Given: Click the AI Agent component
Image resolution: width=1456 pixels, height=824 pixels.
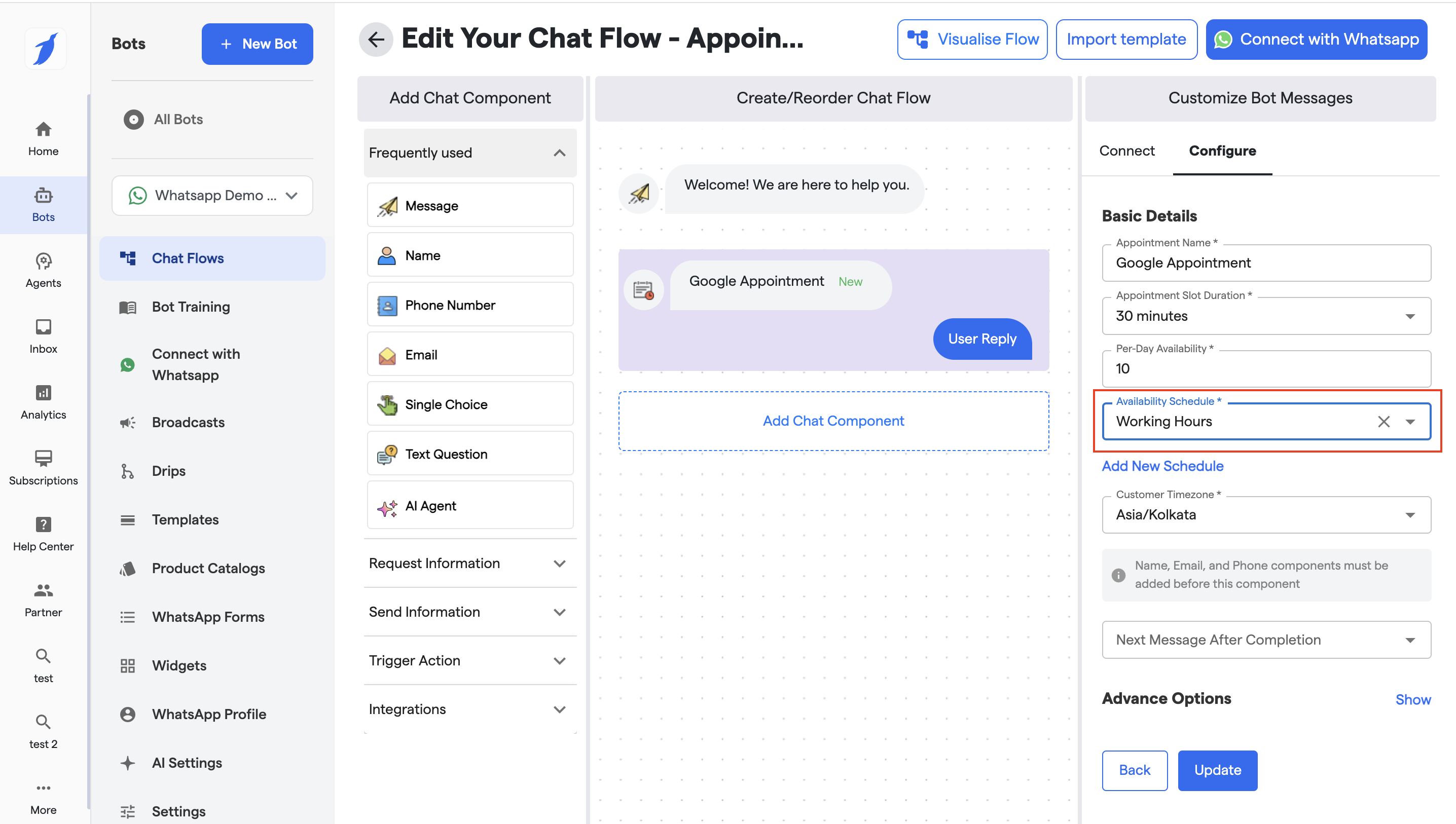Looking at the screenshot, I should 470,506.
